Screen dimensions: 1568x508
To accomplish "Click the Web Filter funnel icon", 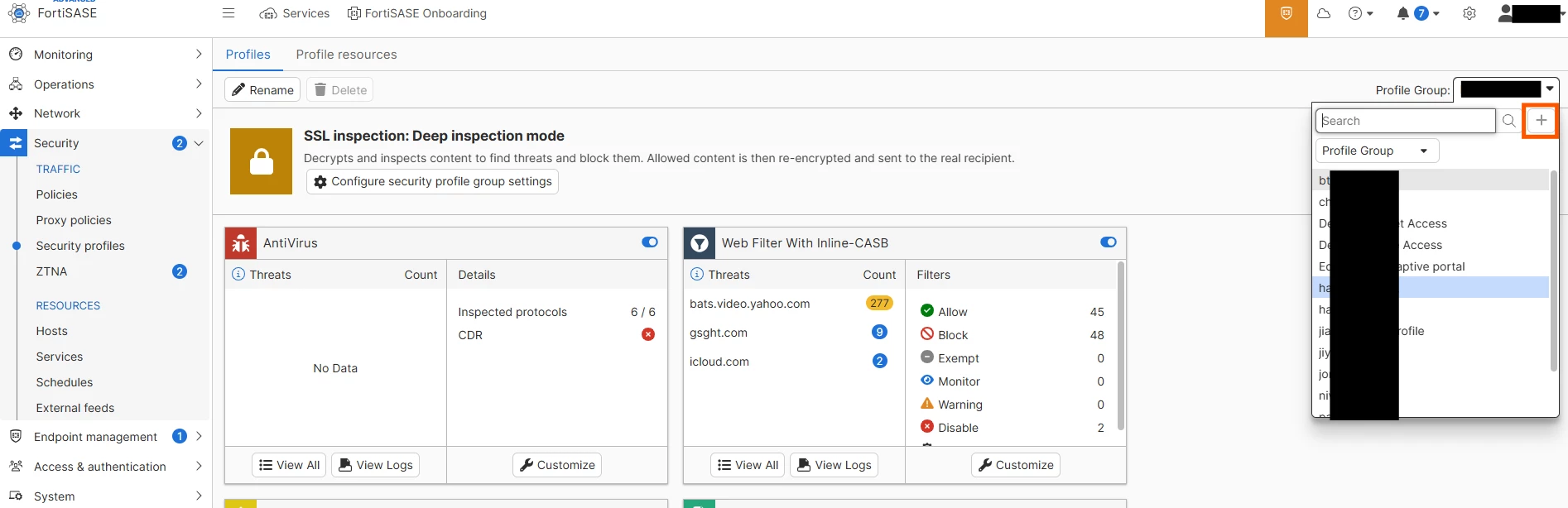I will (700, 243).
